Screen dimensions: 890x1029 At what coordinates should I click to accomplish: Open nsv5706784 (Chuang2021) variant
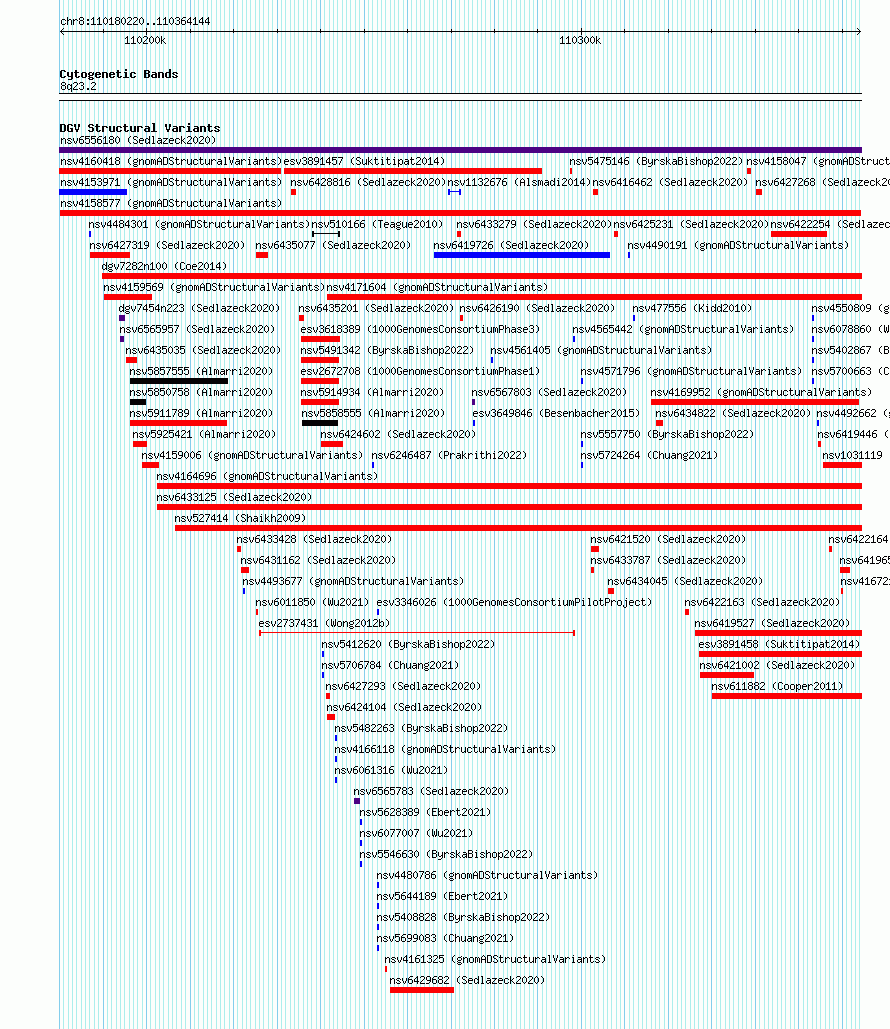point(390,665)
